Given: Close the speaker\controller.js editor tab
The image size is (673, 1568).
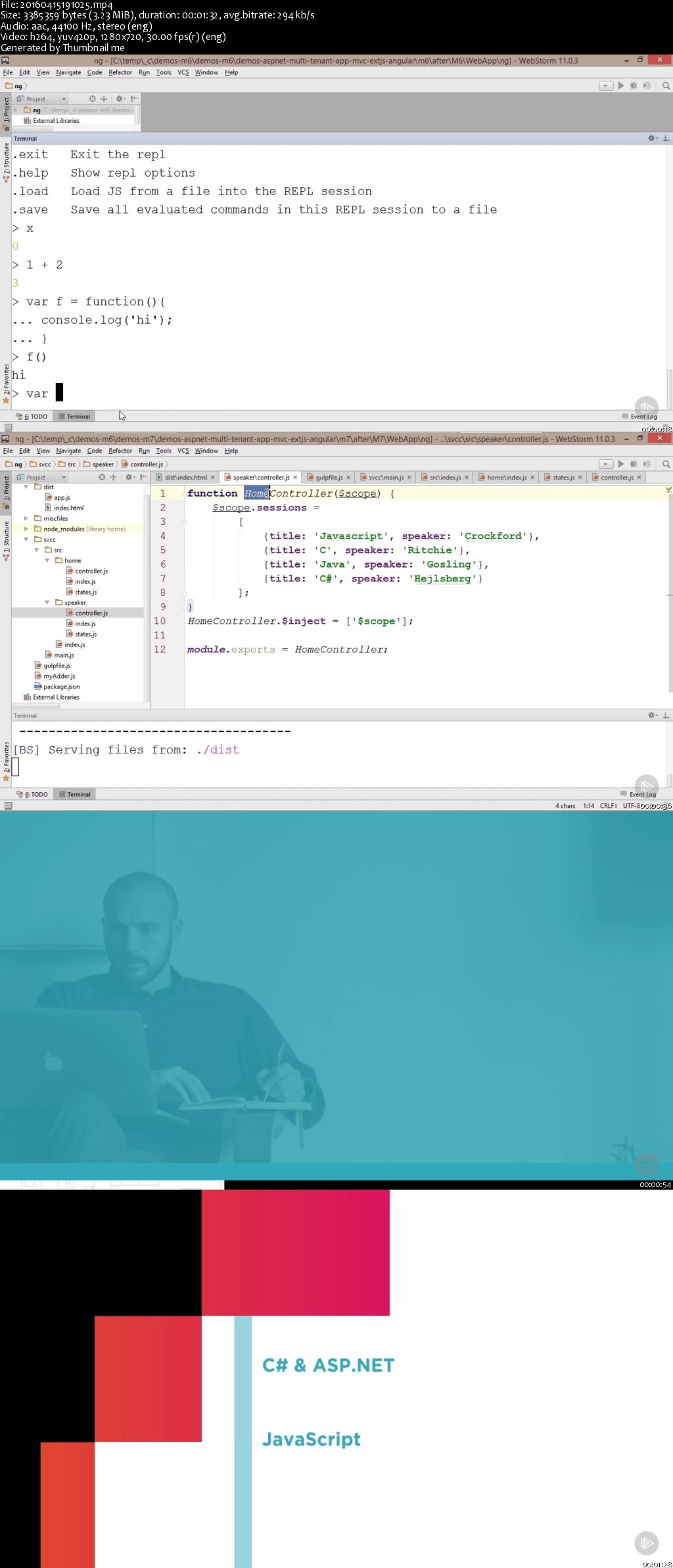Looking at the screenshot, I should click(295, 478).
